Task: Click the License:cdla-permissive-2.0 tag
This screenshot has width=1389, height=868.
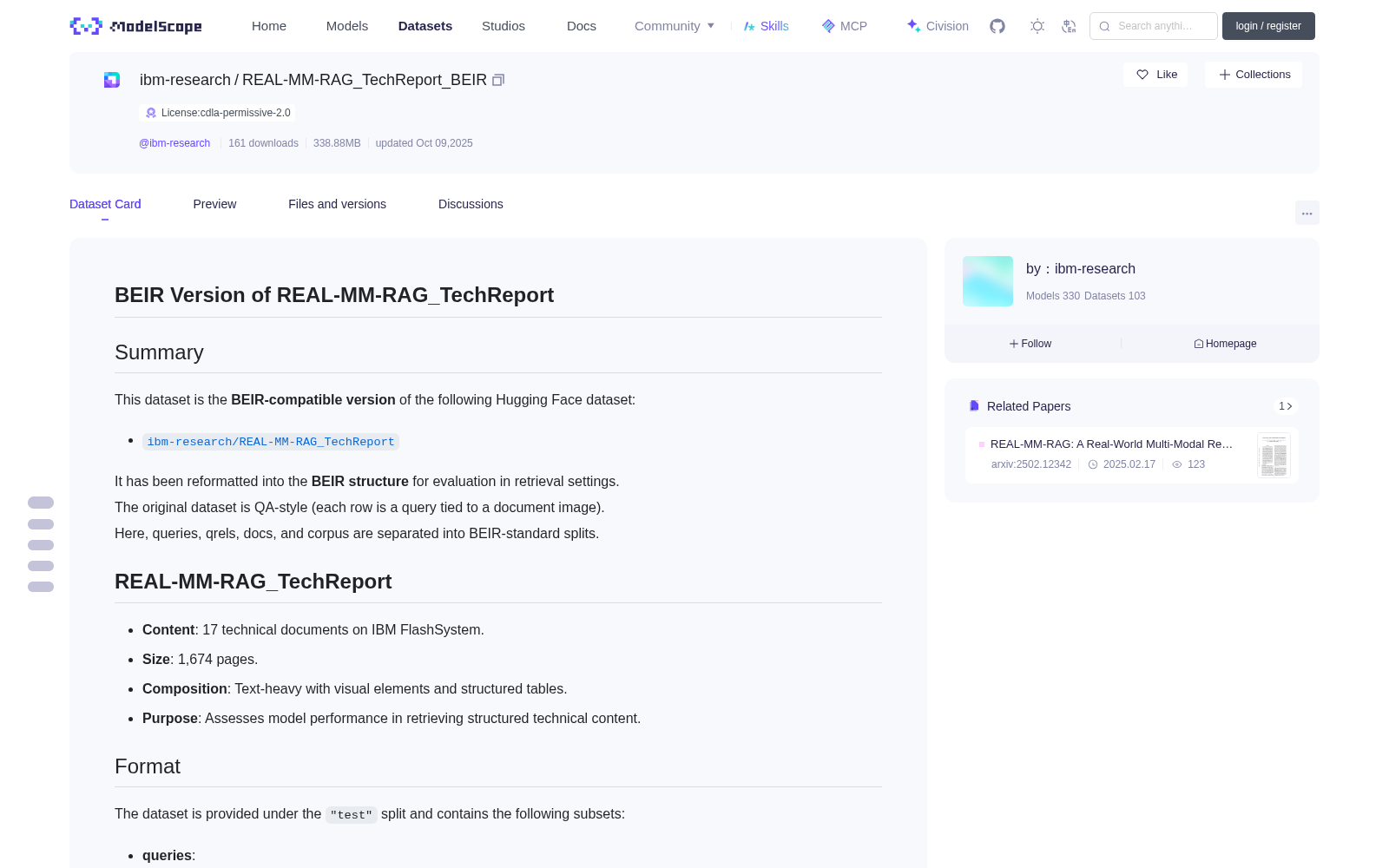Action: pos(217,113)
